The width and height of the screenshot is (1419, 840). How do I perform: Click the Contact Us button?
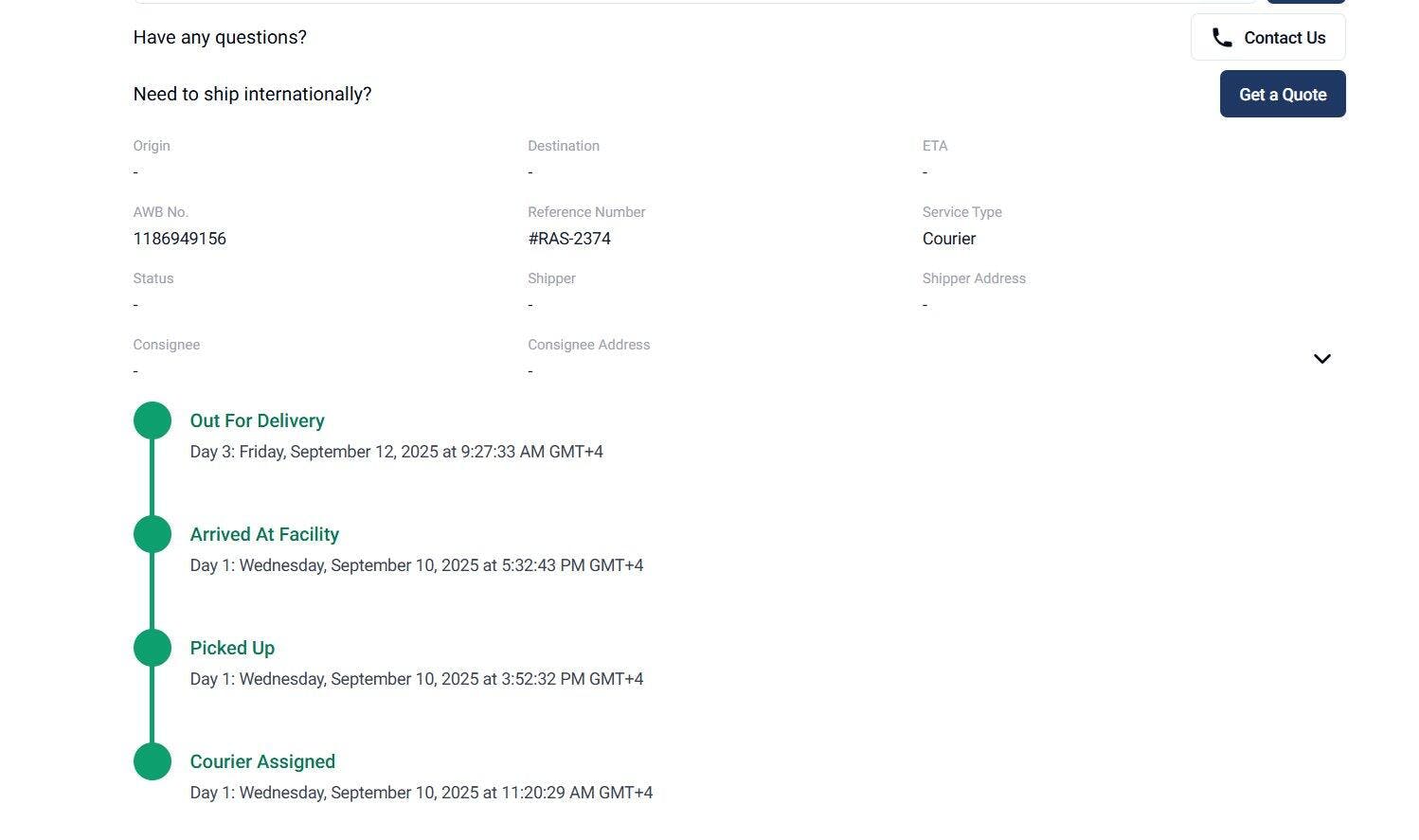(1267, 37)
